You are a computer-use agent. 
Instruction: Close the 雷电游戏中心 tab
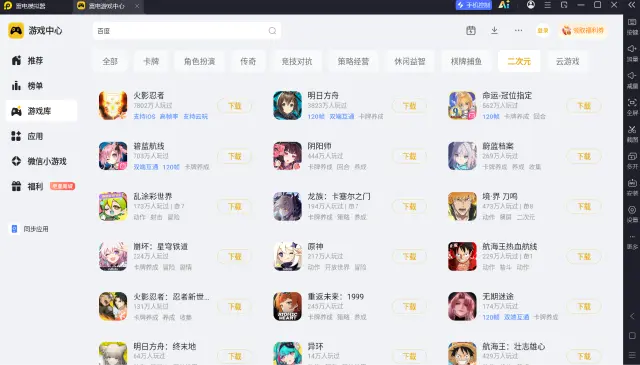pos(137,6)
